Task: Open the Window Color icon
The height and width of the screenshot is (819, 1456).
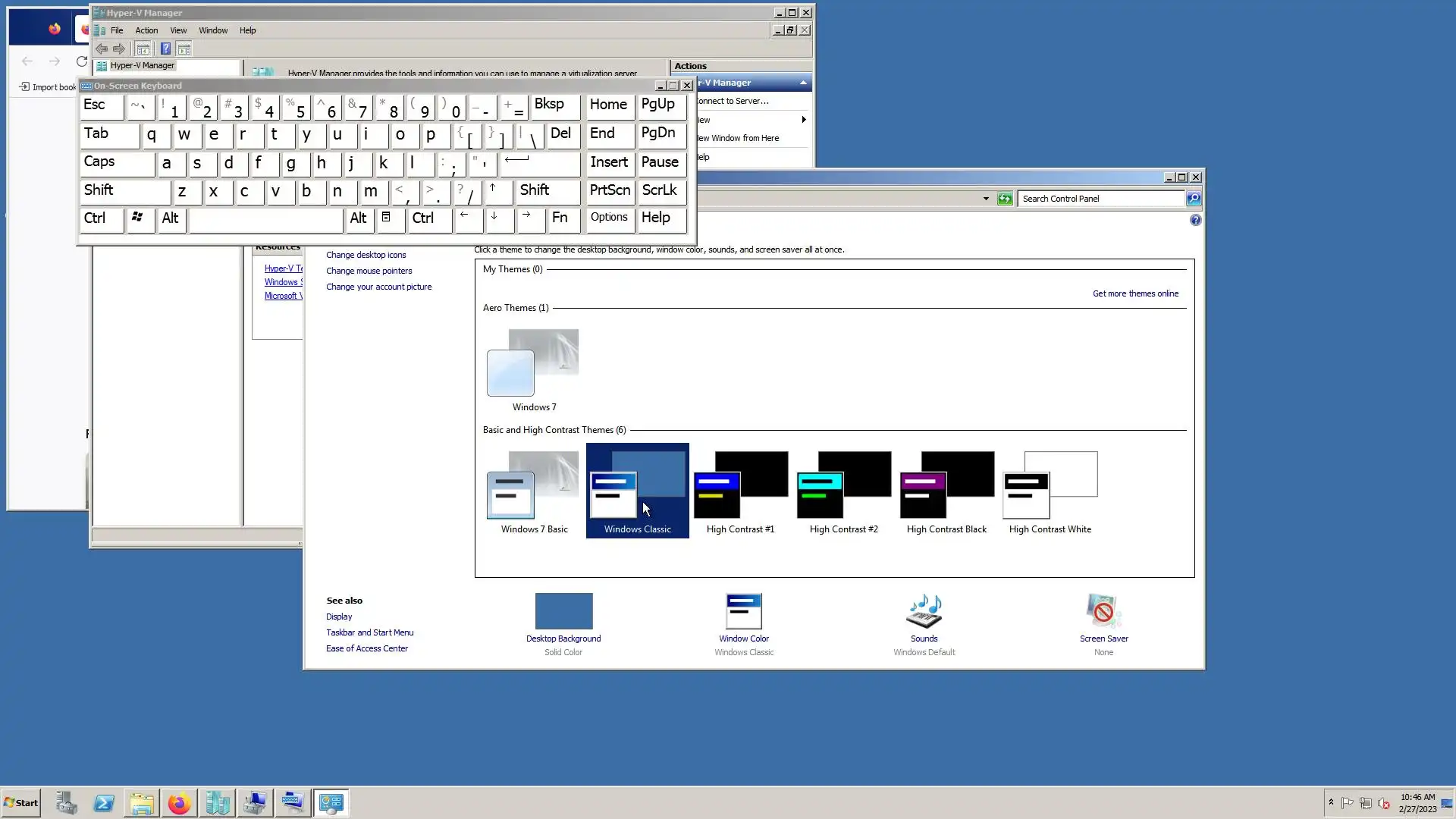Action: pyautogui.click(x=743, y=612)
